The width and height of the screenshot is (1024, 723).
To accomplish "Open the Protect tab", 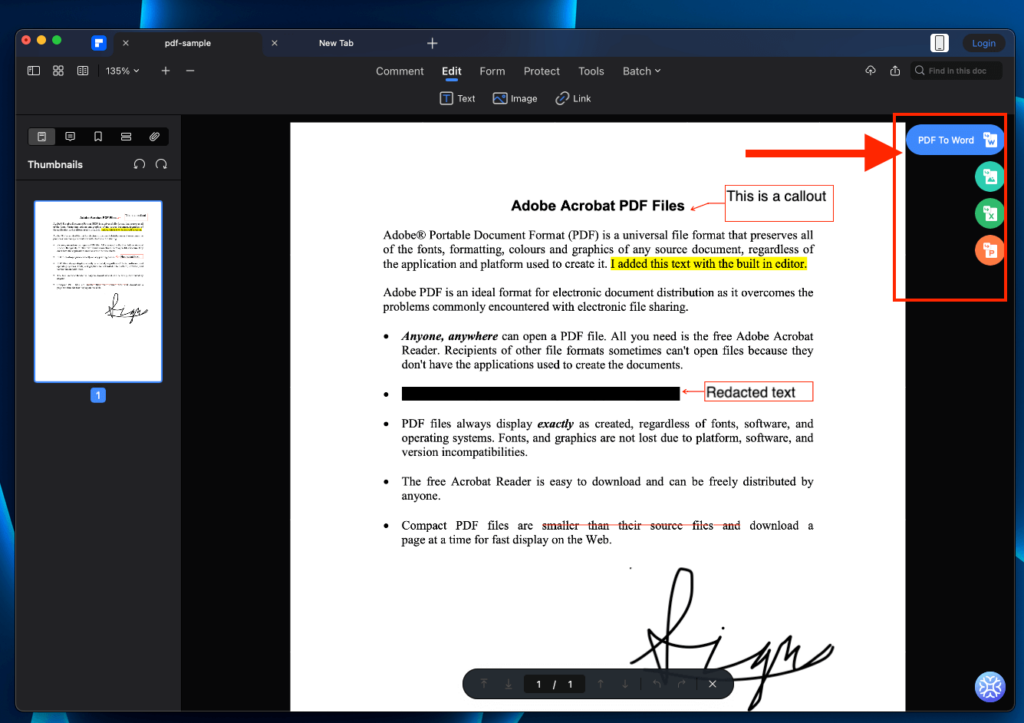I will point(541,71).
